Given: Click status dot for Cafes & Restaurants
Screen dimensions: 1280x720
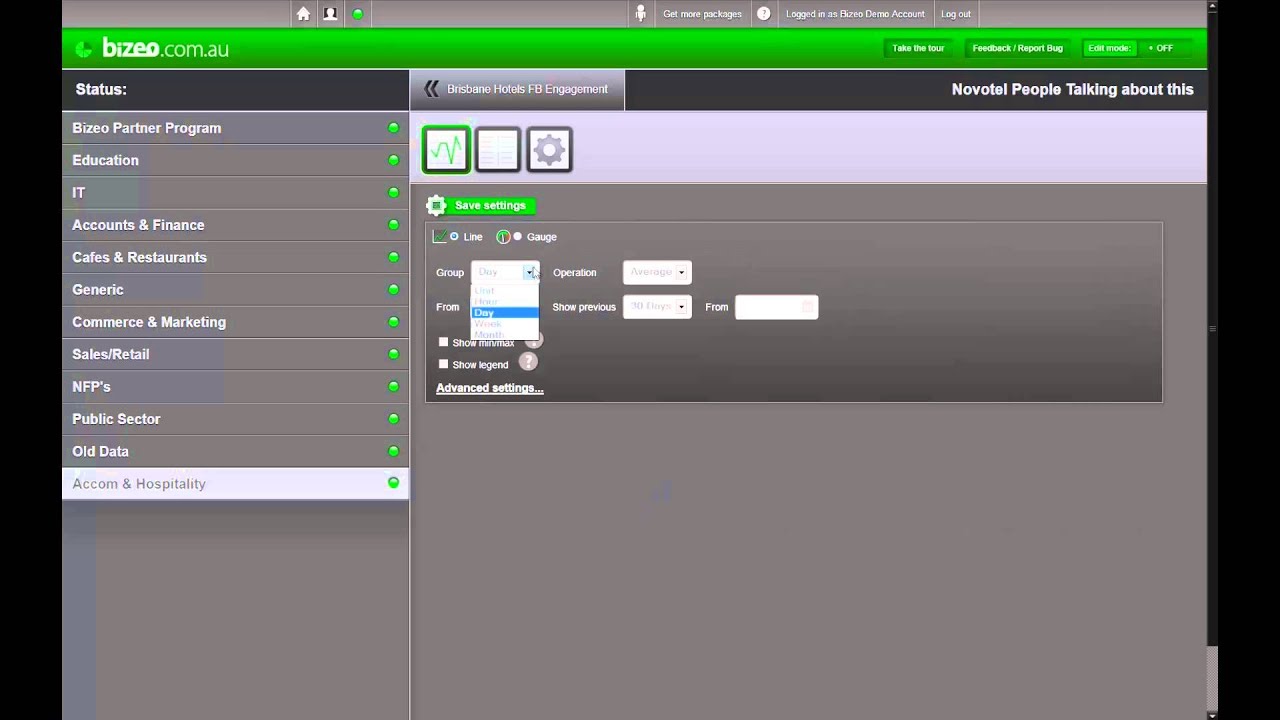Looking at the screenshot, I should 393,257.
